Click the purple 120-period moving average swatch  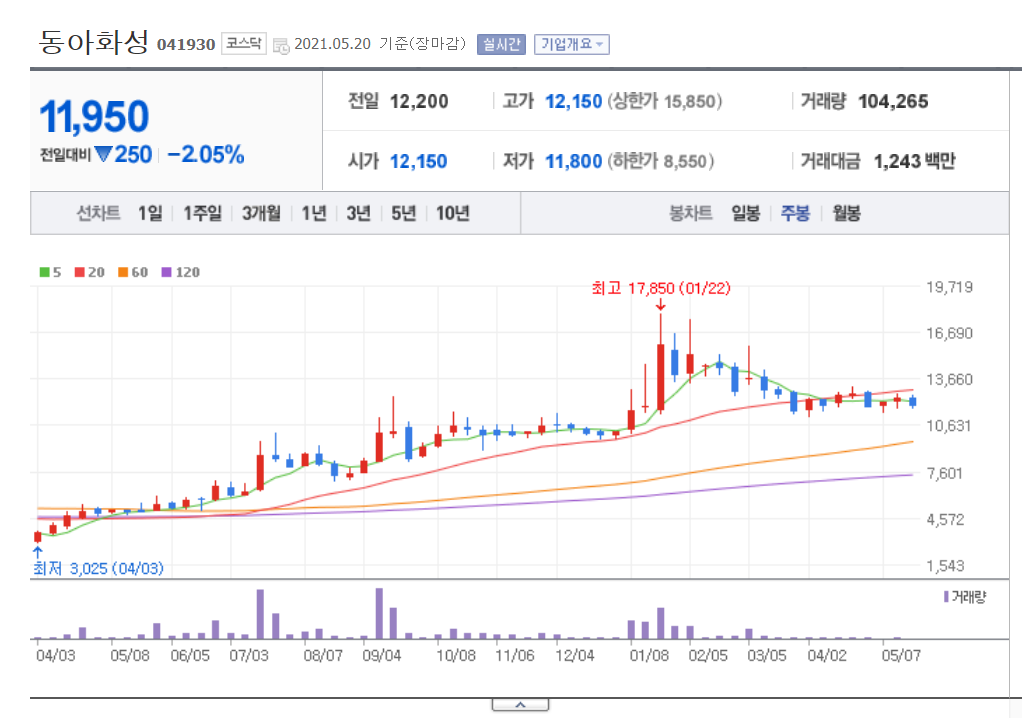click(167, 272)
